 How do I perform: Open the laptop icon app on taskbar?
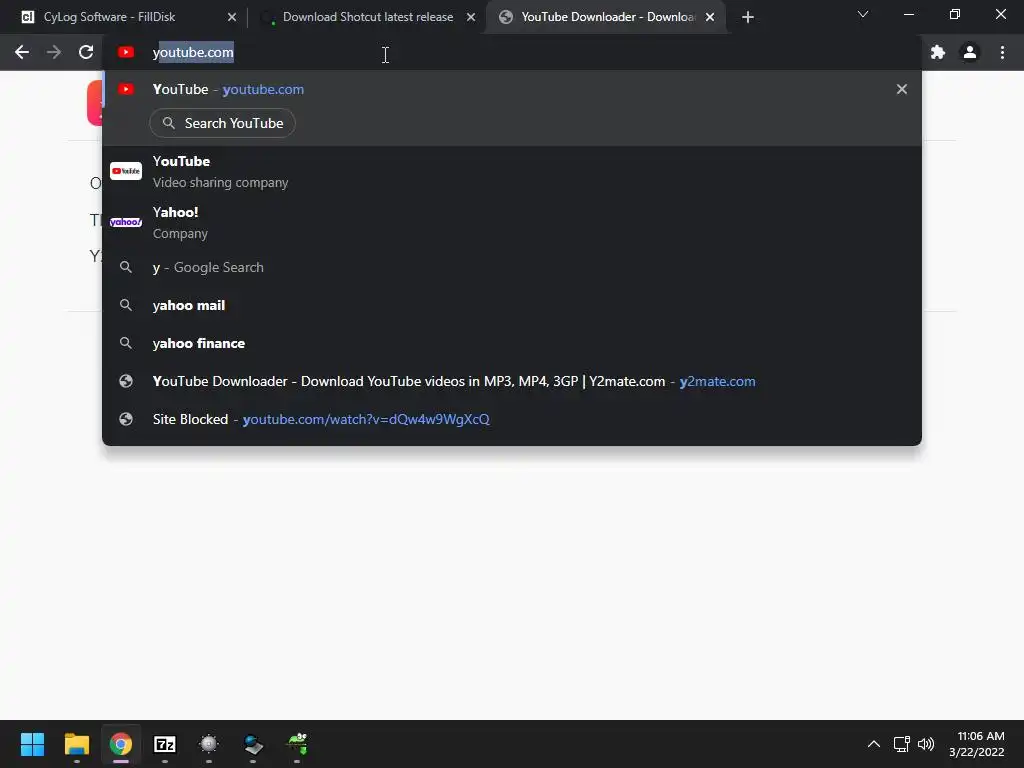[x=253, y=744]
